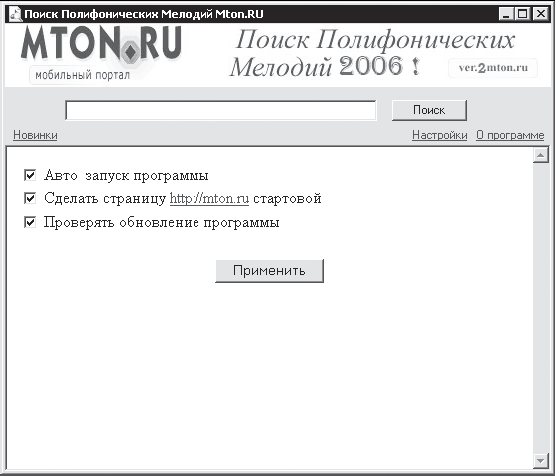The image size is (555, 476).
Task: Click the 'мобильный портал' label under logo
Action: [x=82, y=75]
